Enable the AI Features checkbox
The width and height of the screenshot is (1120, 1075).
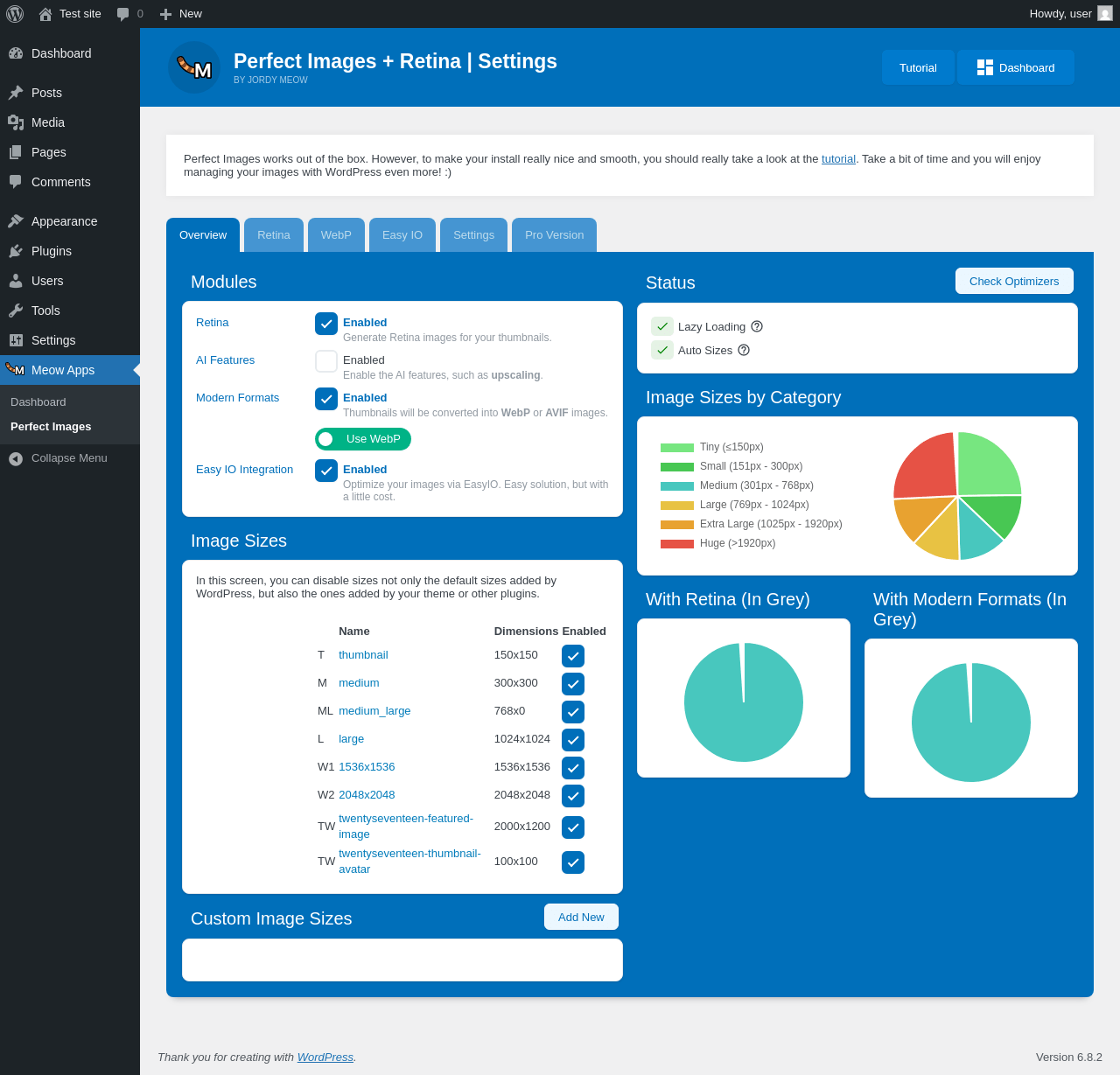coord(326,361)
